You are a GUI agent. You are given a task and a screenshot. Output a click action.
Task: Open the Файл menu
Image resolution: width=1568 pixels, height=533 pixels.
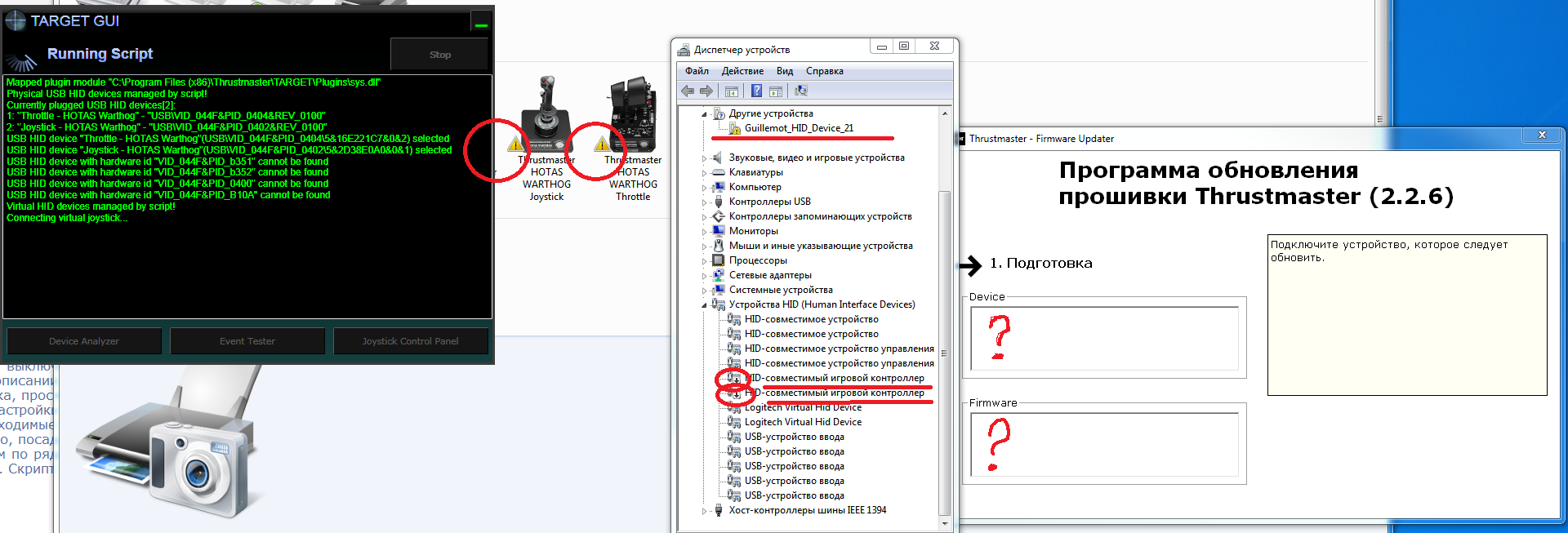tap(697, 71)
